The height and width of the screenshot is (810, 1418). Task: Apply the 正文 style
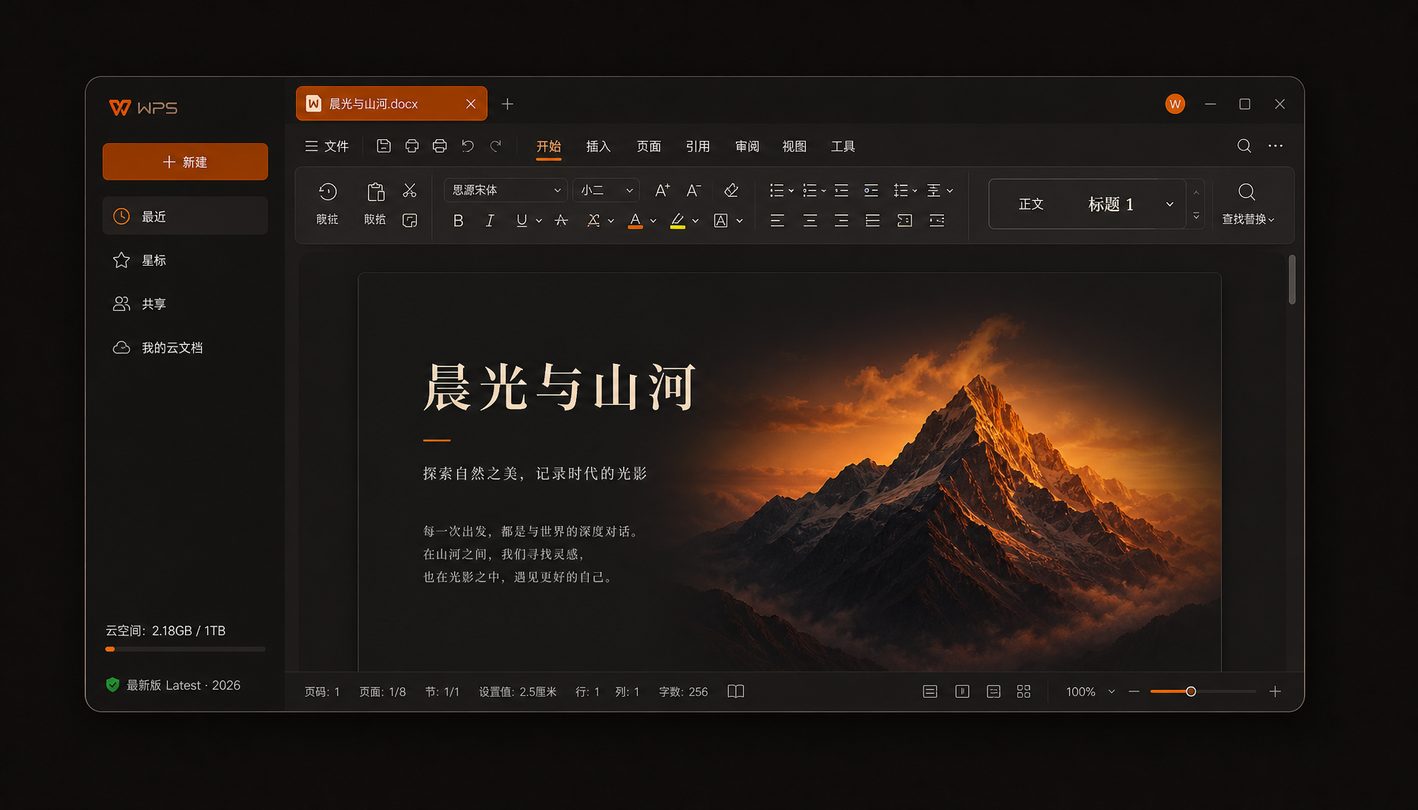[x=1031, y=204]
